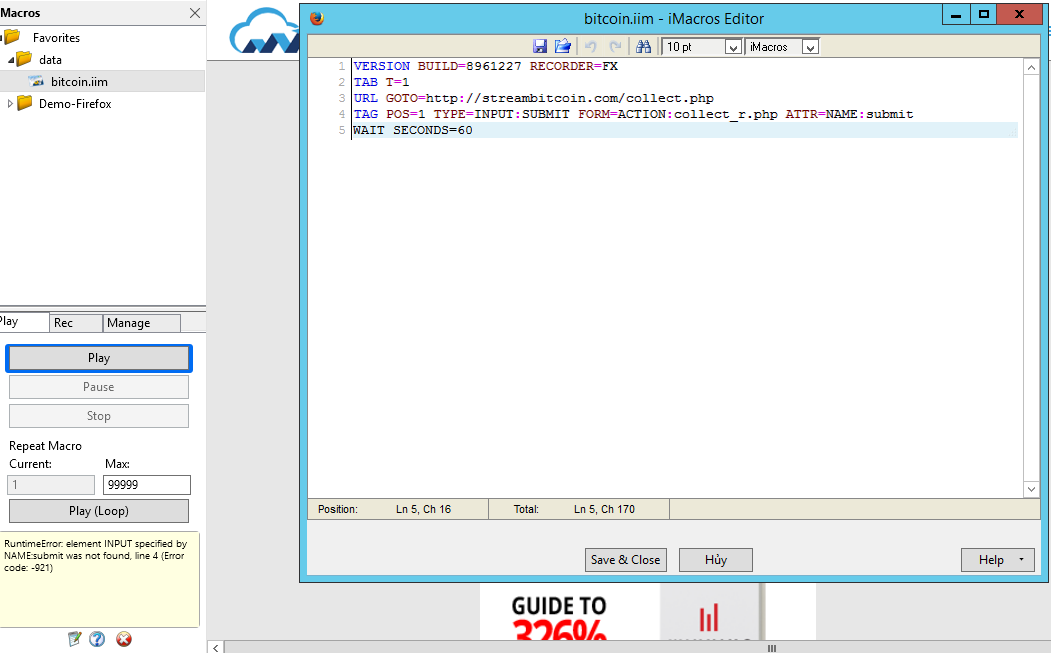Switch to the Manage tab
This screenshot has width=1051, height=653.
(141, 322)
